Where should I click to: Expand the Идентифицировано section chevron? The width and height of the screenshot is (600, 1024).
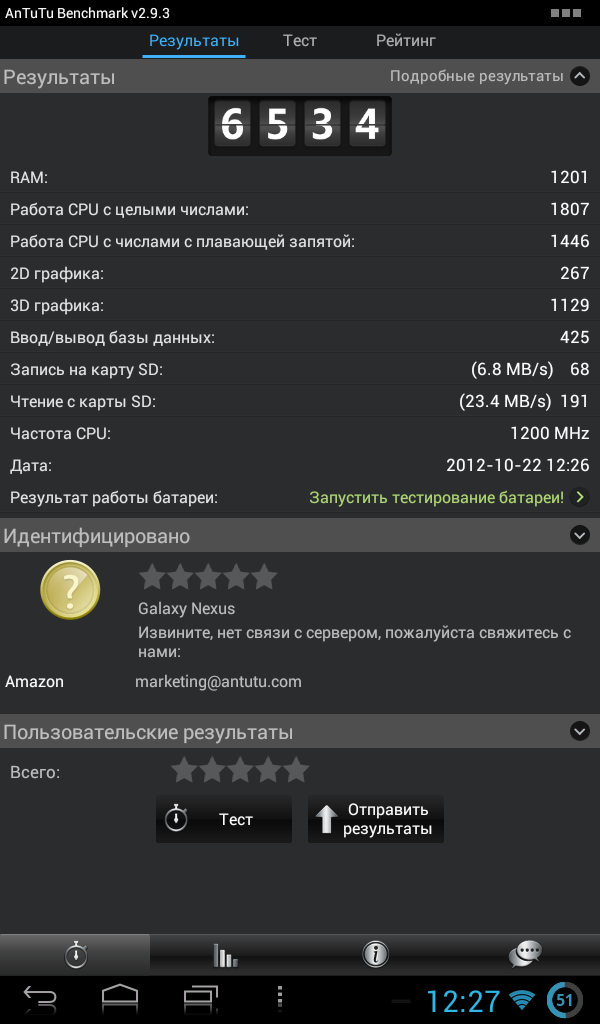pyautogui.click(x=579, y=536)
